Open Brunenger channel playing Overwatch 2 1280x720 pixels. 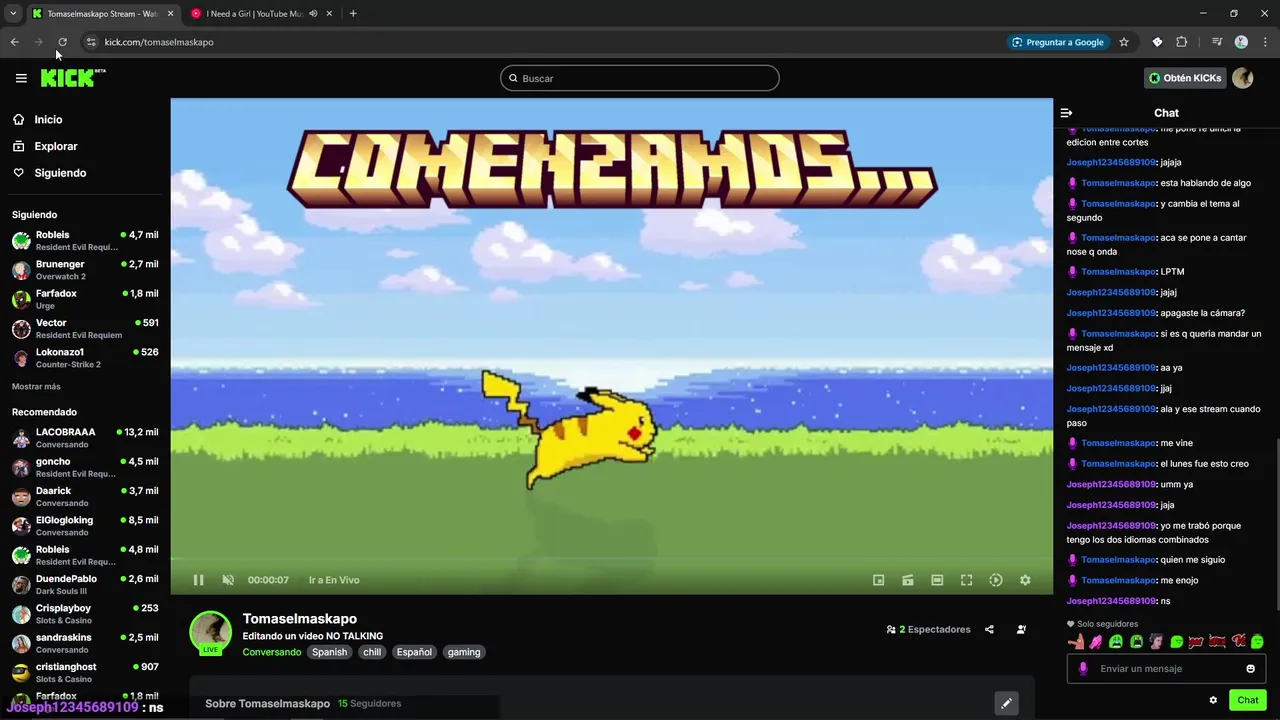coord(85,270)
